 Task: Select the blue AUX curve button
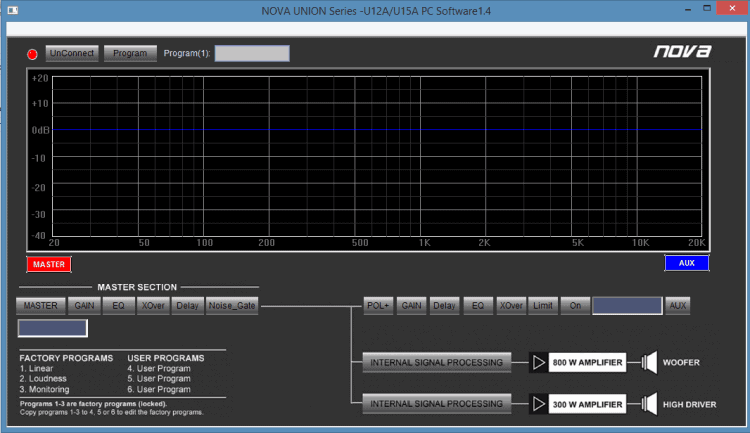[x=686, y=263]
